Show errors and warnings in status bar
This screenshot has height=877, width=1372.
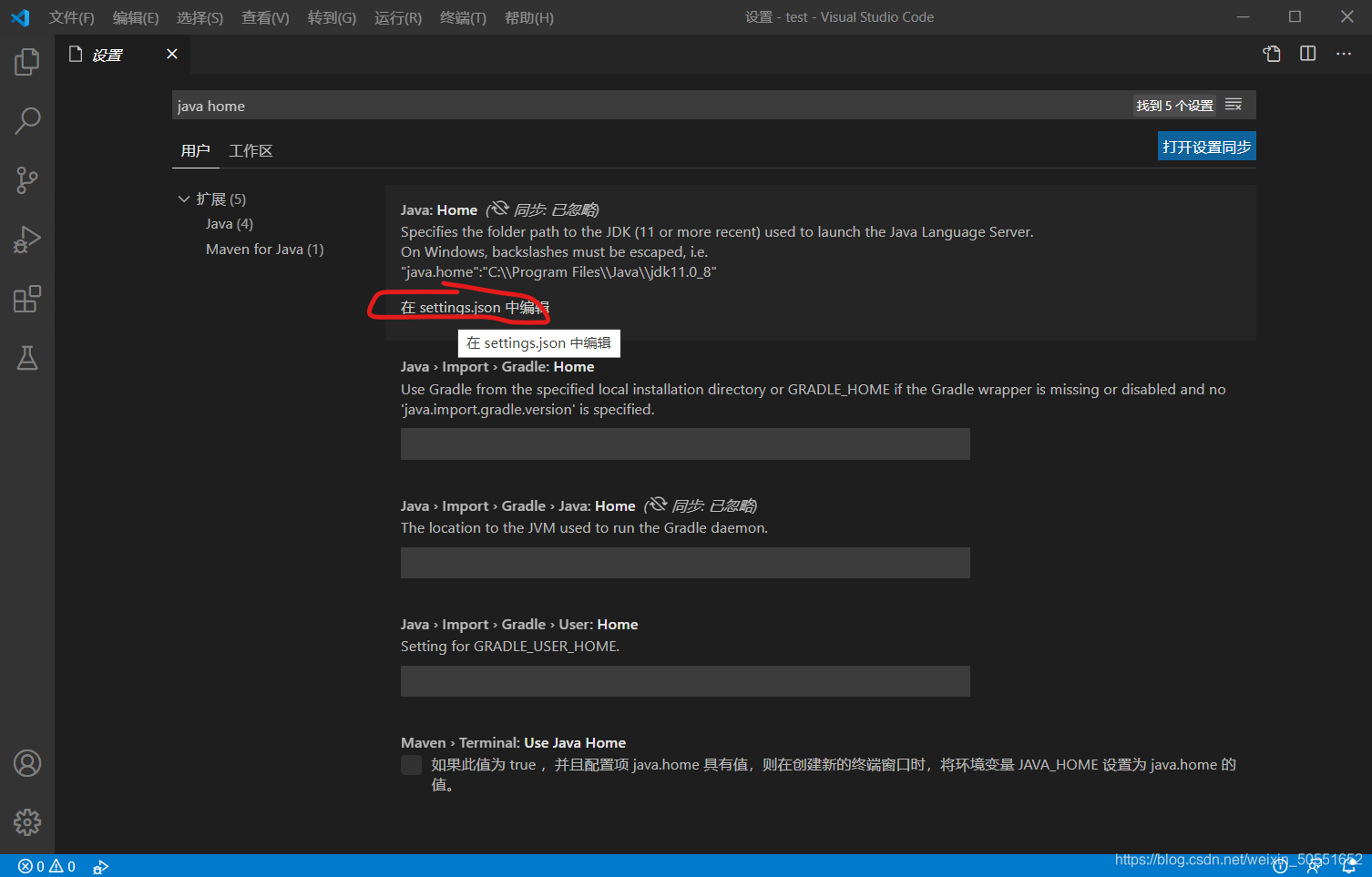coord(47,866)
